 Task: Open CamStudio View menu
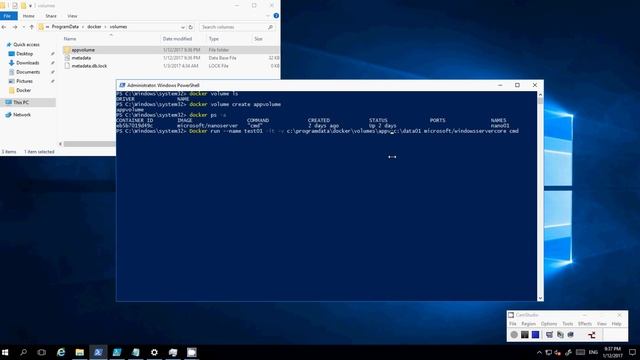coord(602,324)
